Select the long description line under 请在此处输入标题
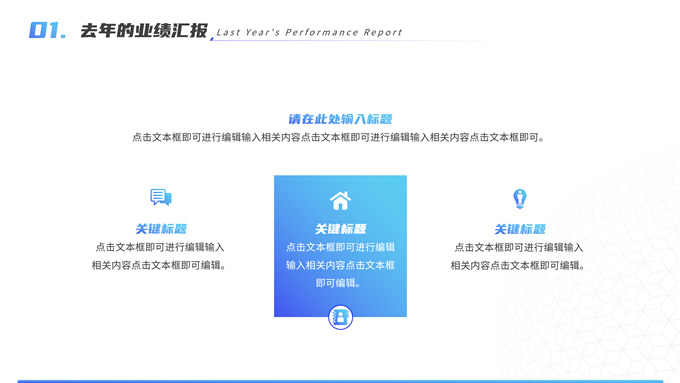 [338, 137]
